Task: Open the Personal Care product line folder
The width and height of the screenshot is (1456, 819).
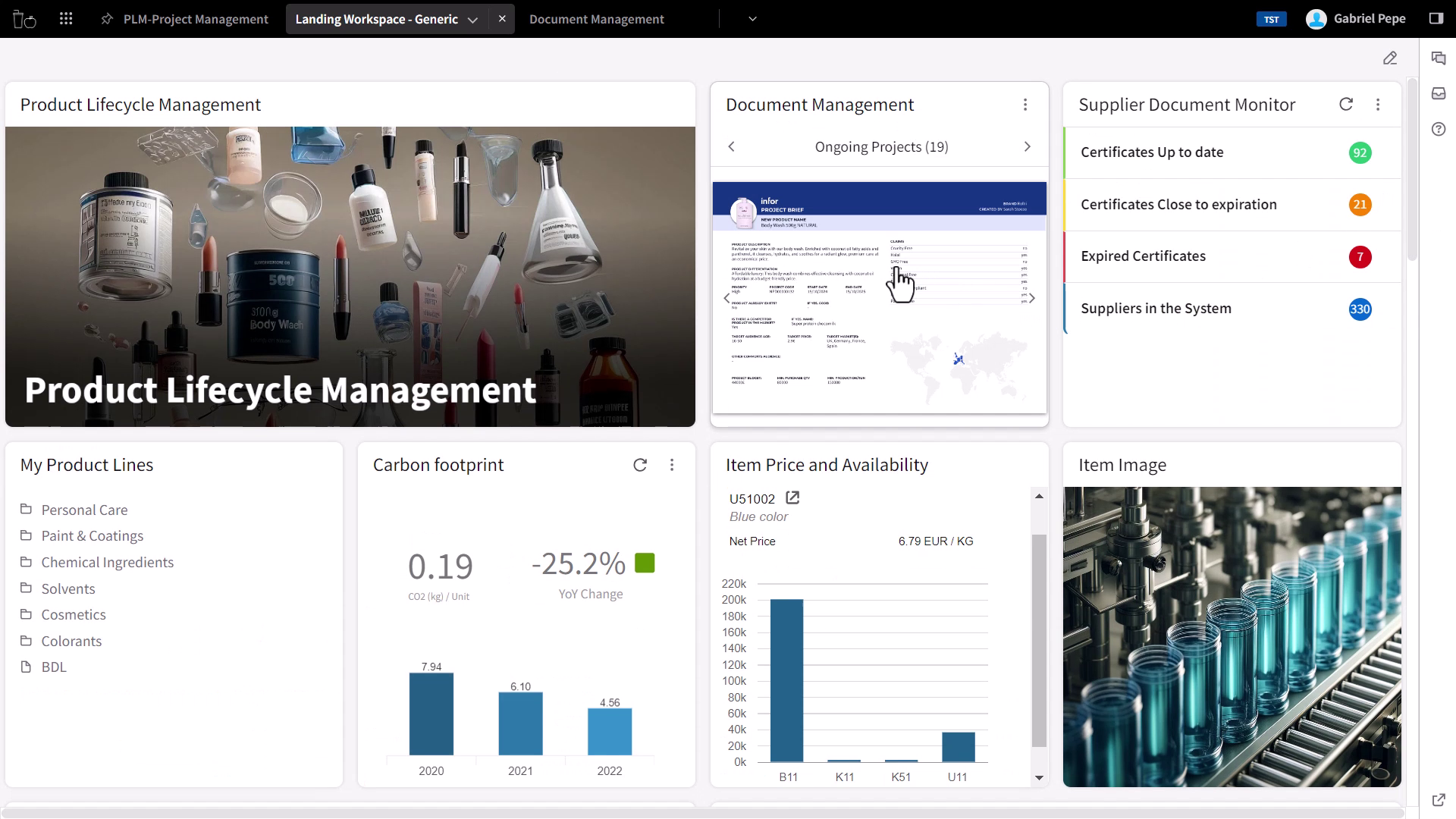Action: 84,510
